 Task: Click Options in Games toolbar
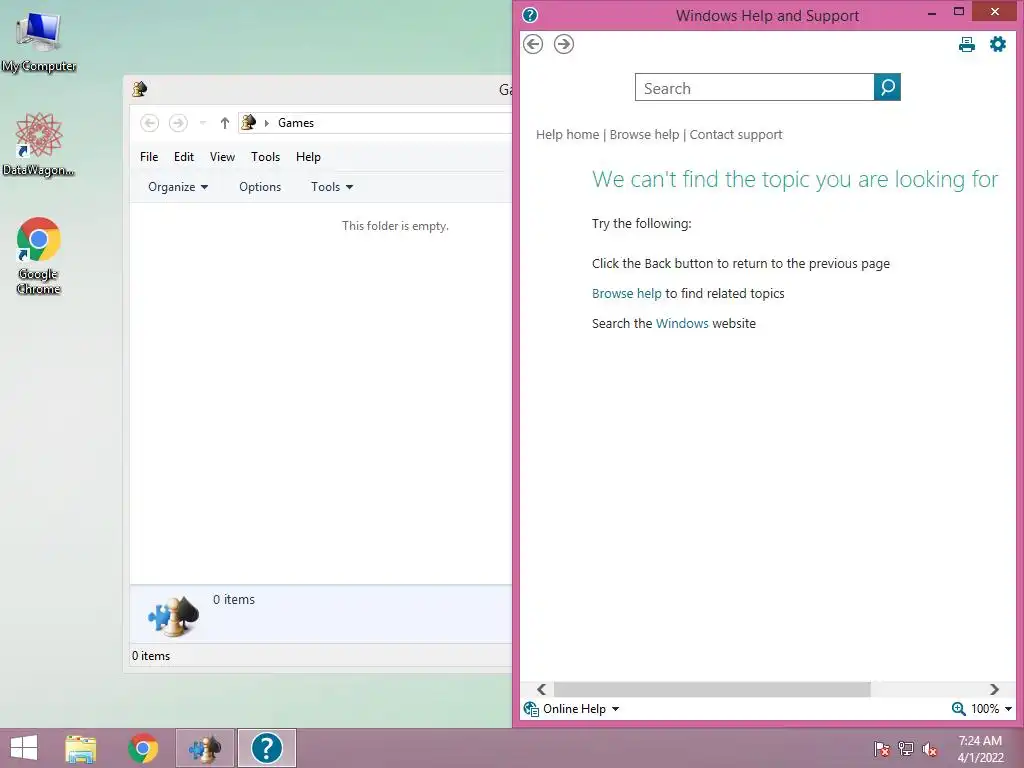pyautogui.click(x=260, y=187)
